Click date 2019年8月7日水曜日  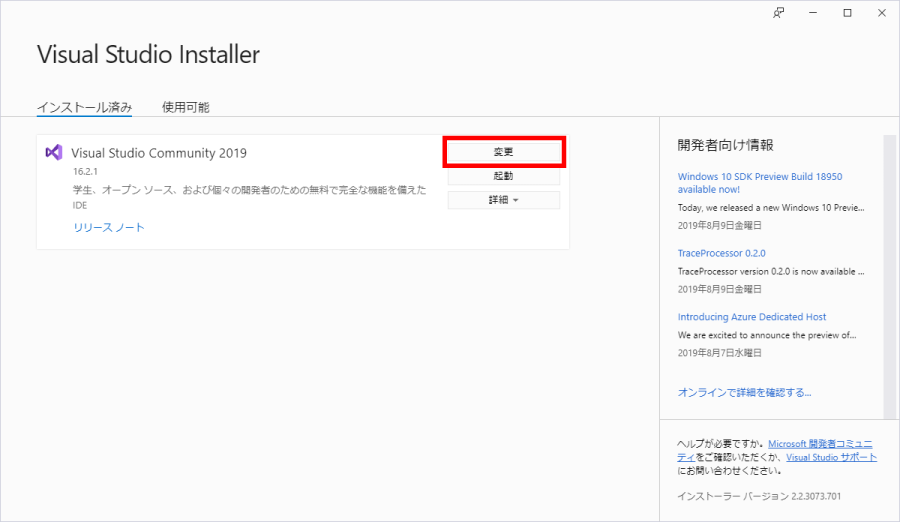pos(720,353)
